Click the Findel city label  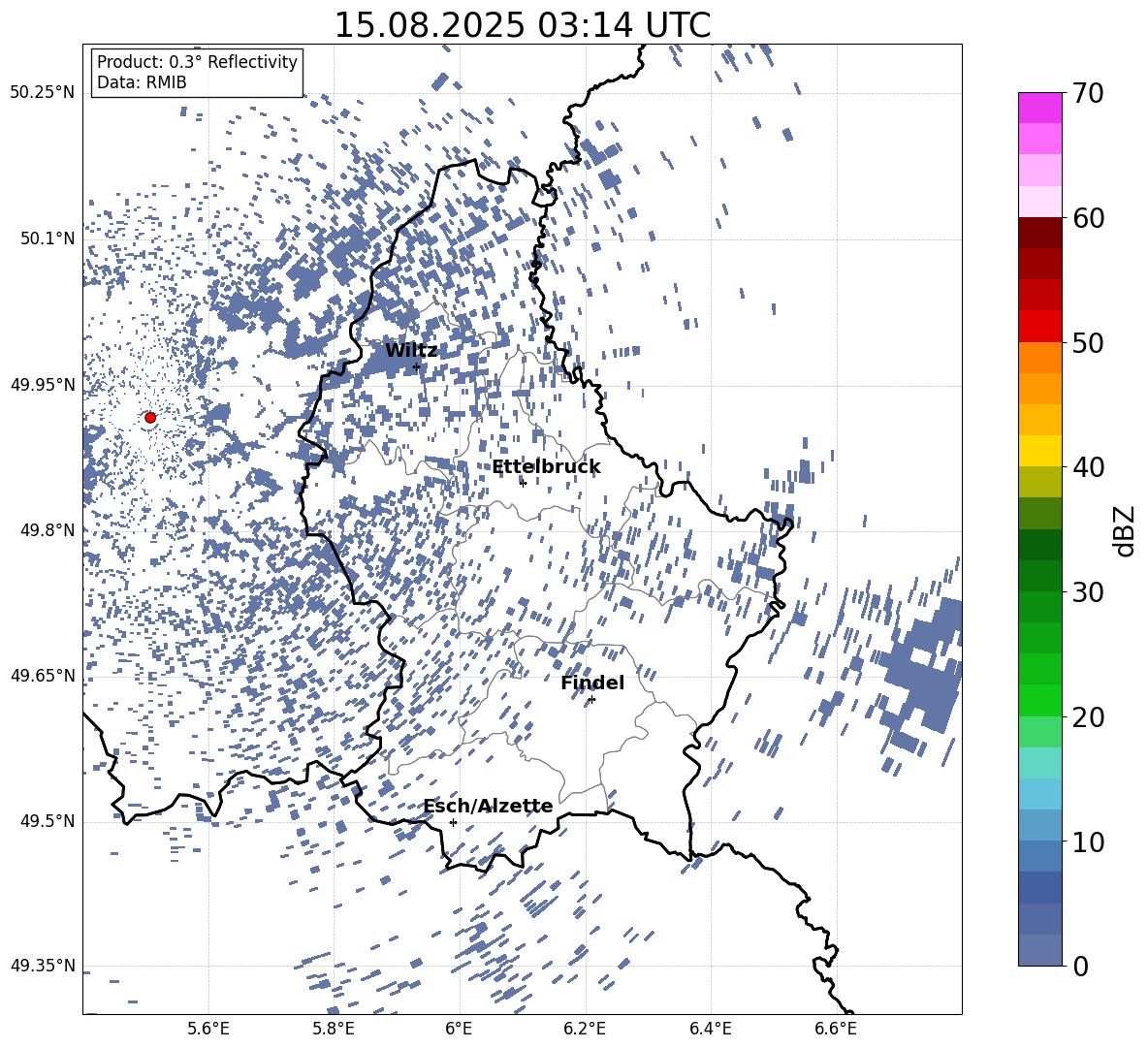(x=592, y=683)
